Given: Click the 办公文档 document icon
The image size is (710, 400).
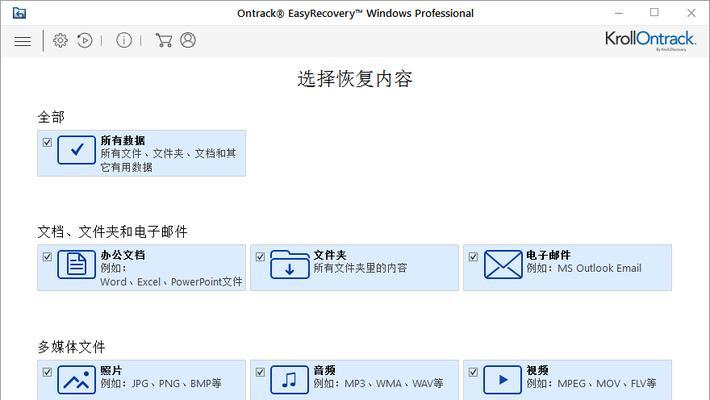Looking at the screenshot, I should 77,265.
